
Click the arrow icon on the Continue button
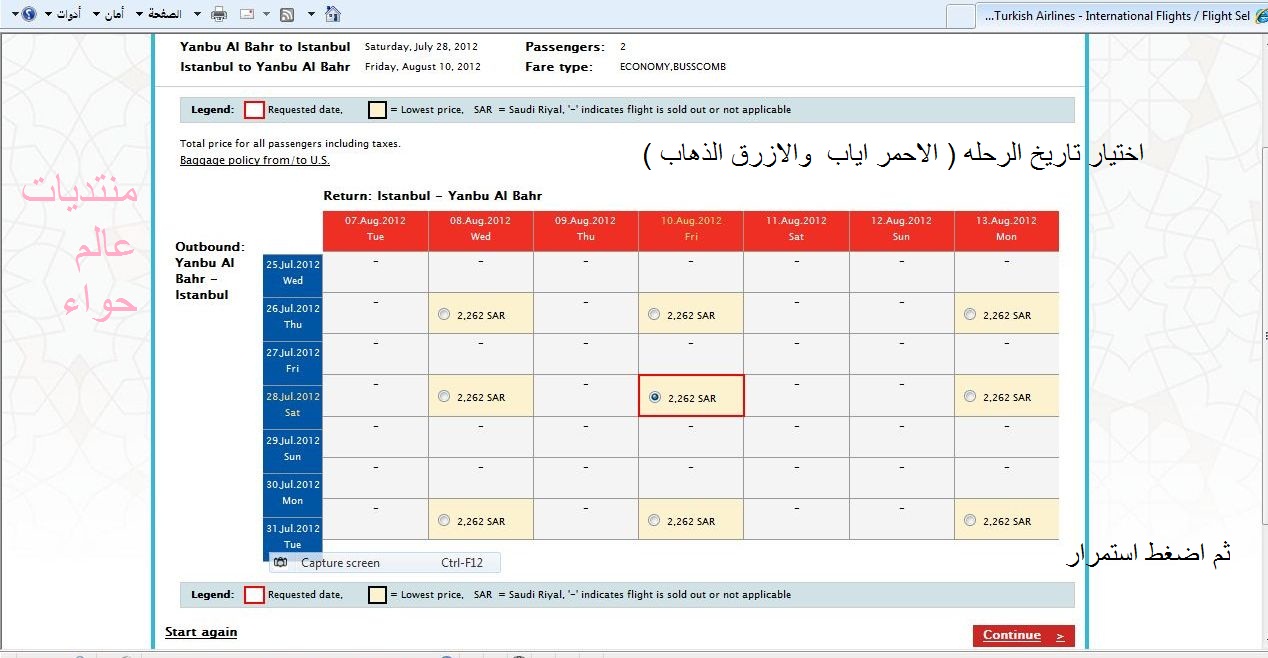pyautogui.click(x=1060, y=636)
